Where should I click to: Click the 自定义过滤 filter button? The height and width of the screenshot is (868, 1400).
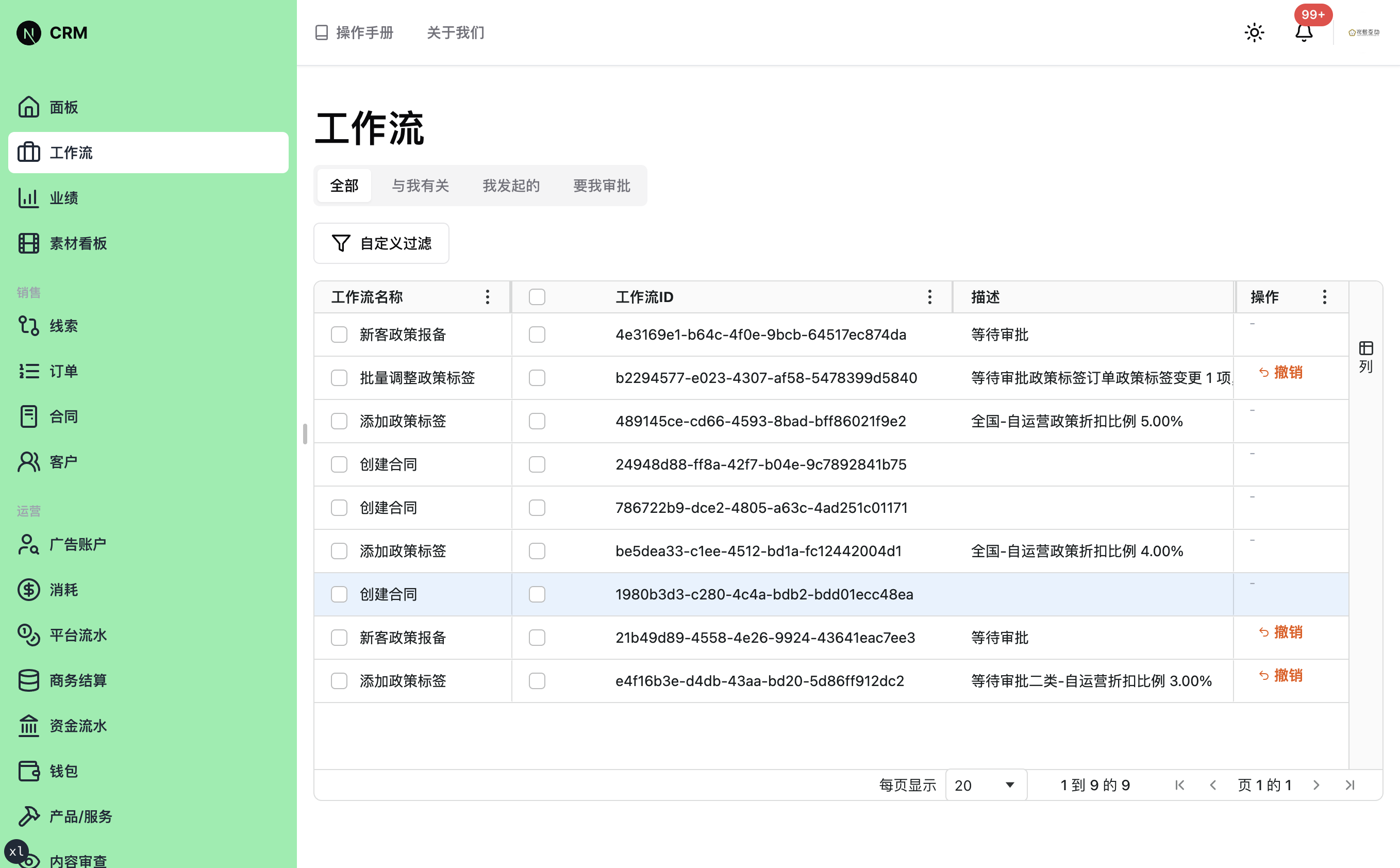381,243
